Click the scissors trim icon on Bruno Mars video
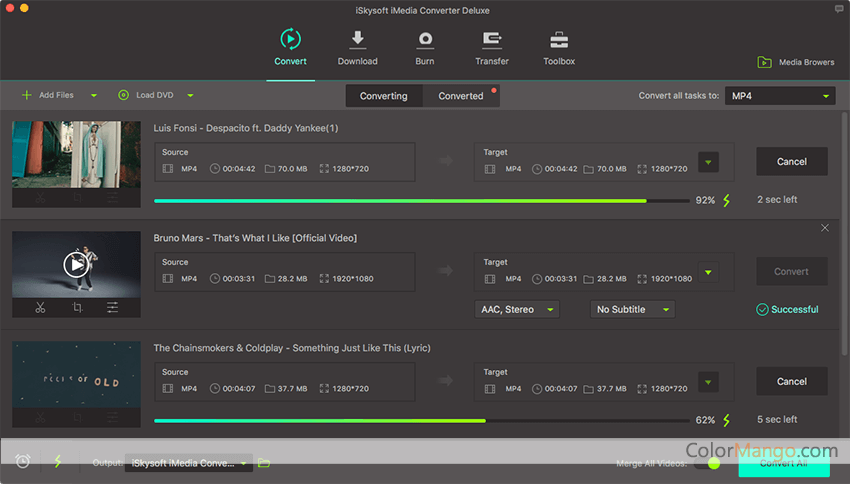The height and width of the screenshot is (484, 850). point(41,308)
